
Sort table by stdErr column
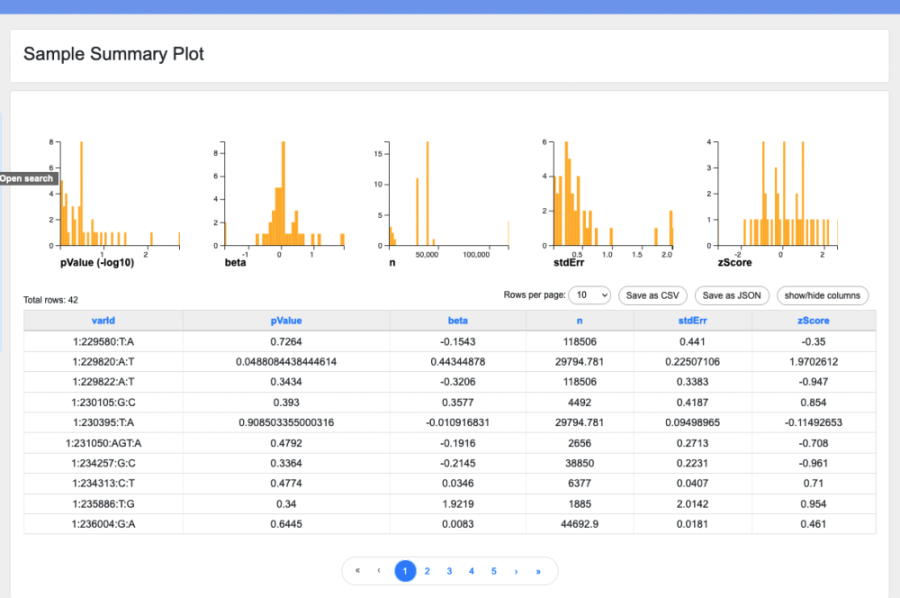click(x=692, y=321)
